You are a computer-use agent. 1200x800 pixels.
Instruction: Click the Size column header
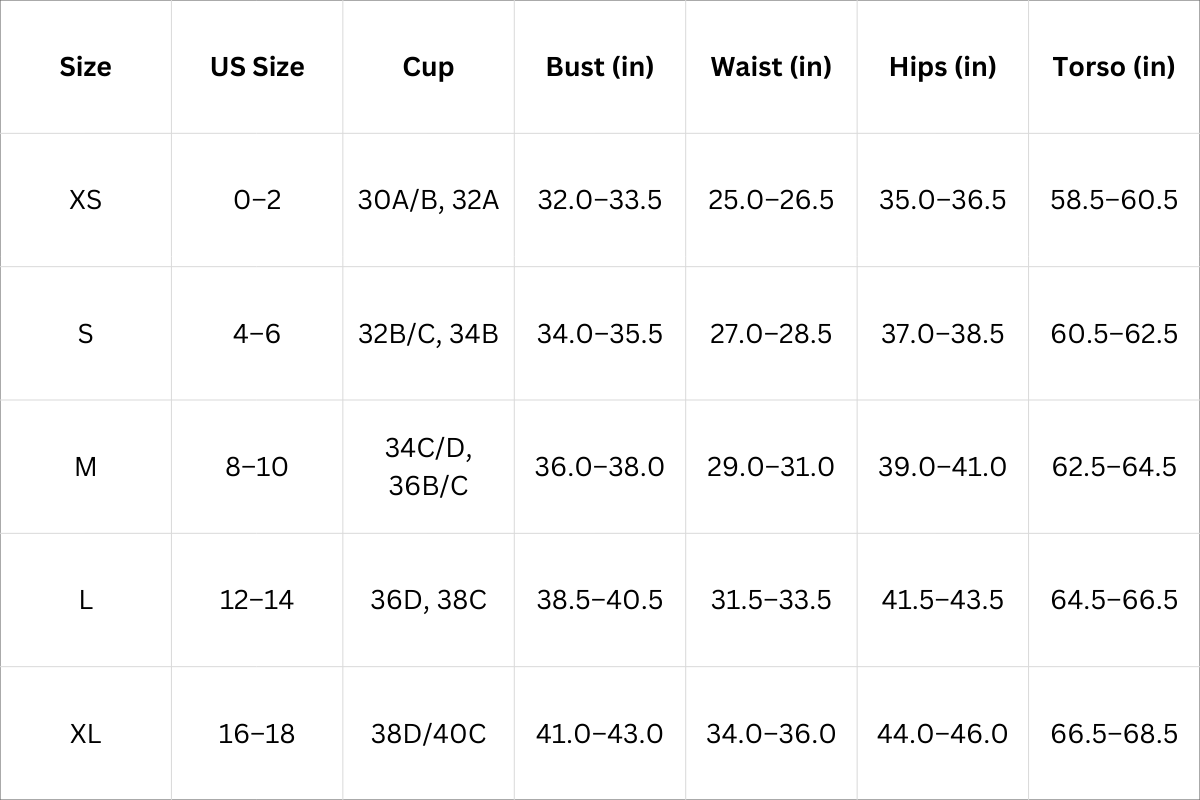(x=85, y=67)
